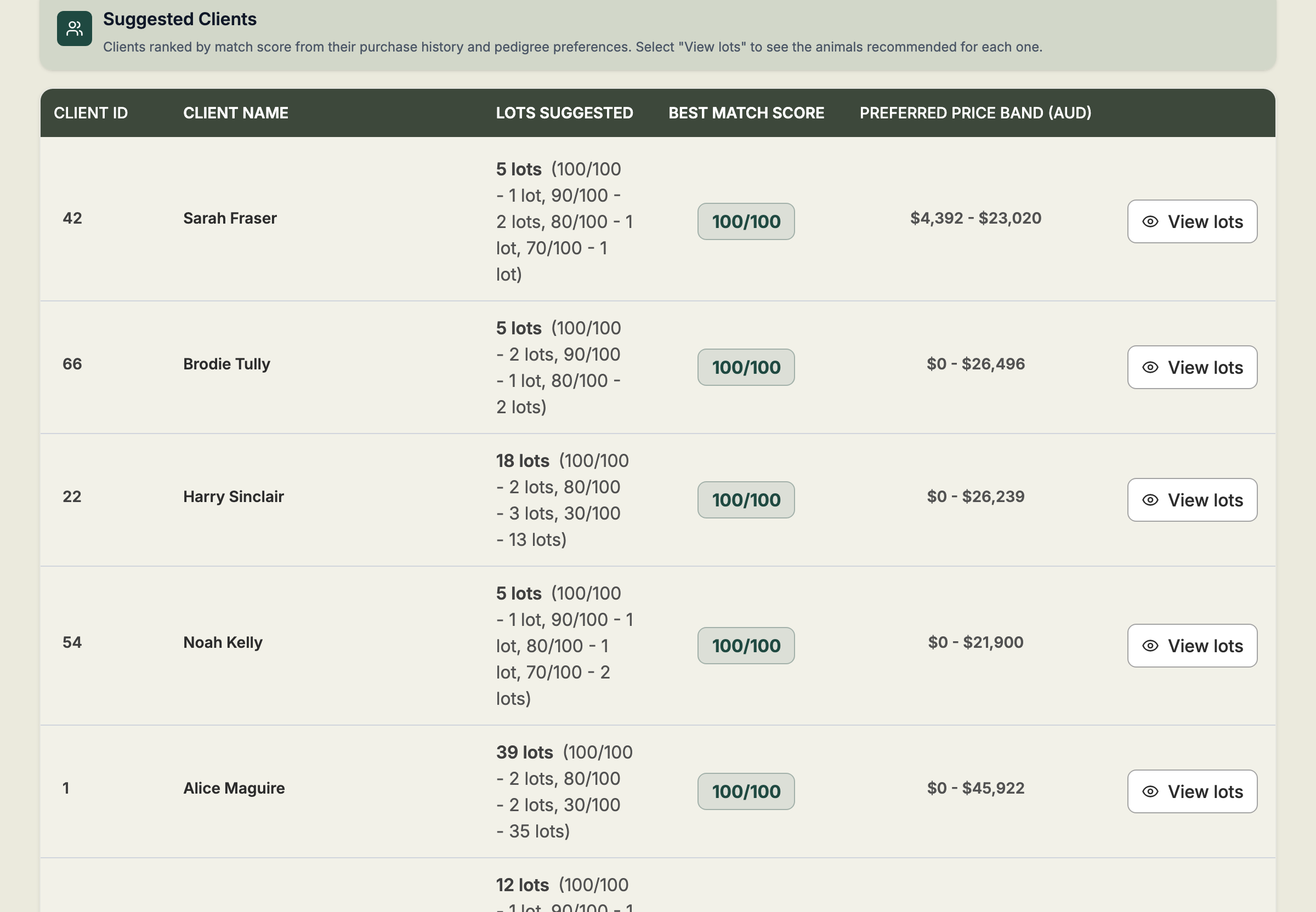1316x912 pixels.
Task: Click client ID 22
Action: [x=72, y=497]
